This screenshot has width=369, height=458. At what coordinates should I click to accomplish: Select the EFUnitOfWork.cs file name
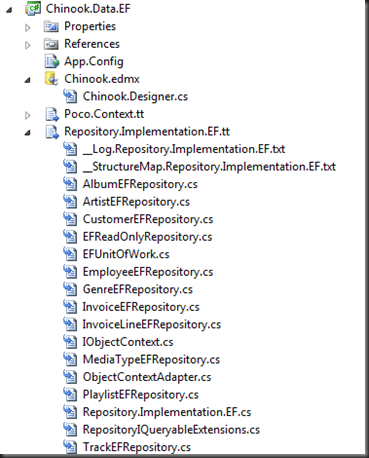click(126, 254)
